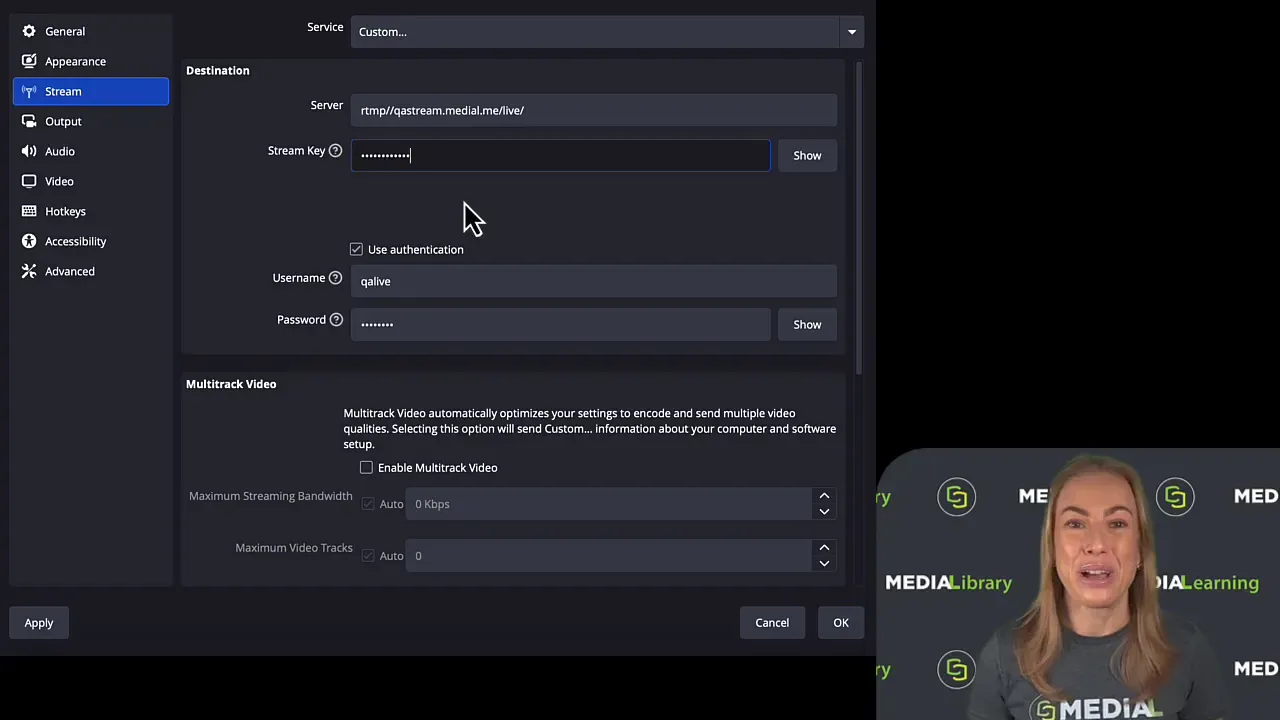This screenshot has height=720, width=1280.
Task: Show the Stream Key value
Action: (x=807, y=155)
